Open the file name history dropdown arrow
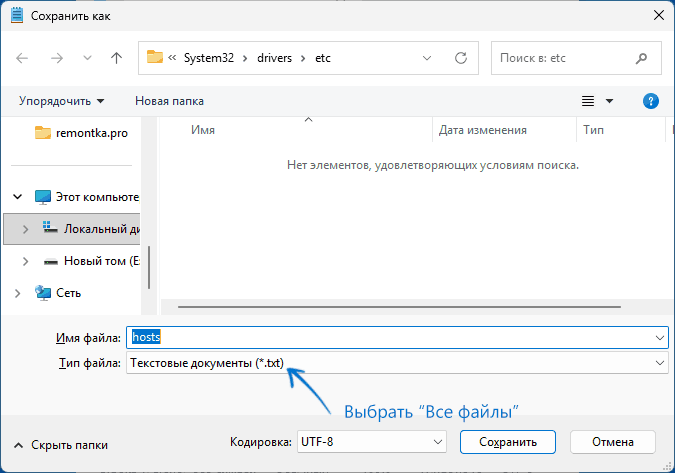The height and width of the screenshot is (473, 675). (660, 337)
